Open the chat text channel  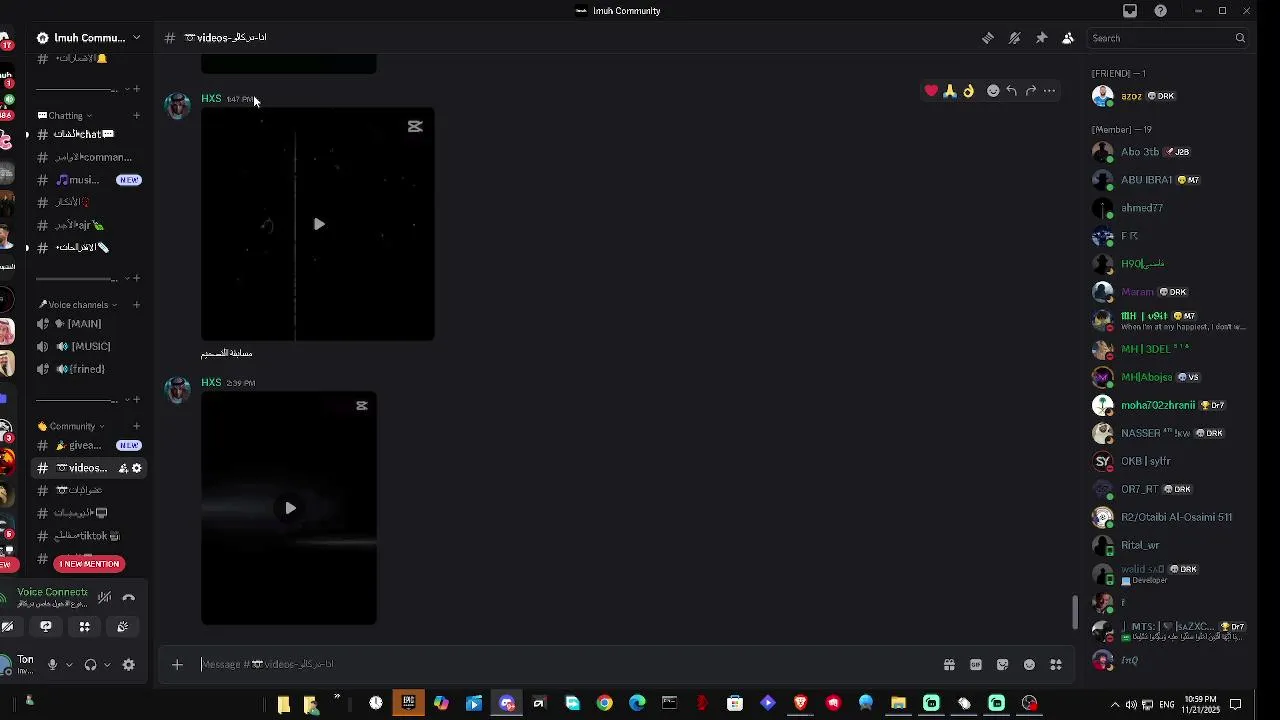pos(90,134)
